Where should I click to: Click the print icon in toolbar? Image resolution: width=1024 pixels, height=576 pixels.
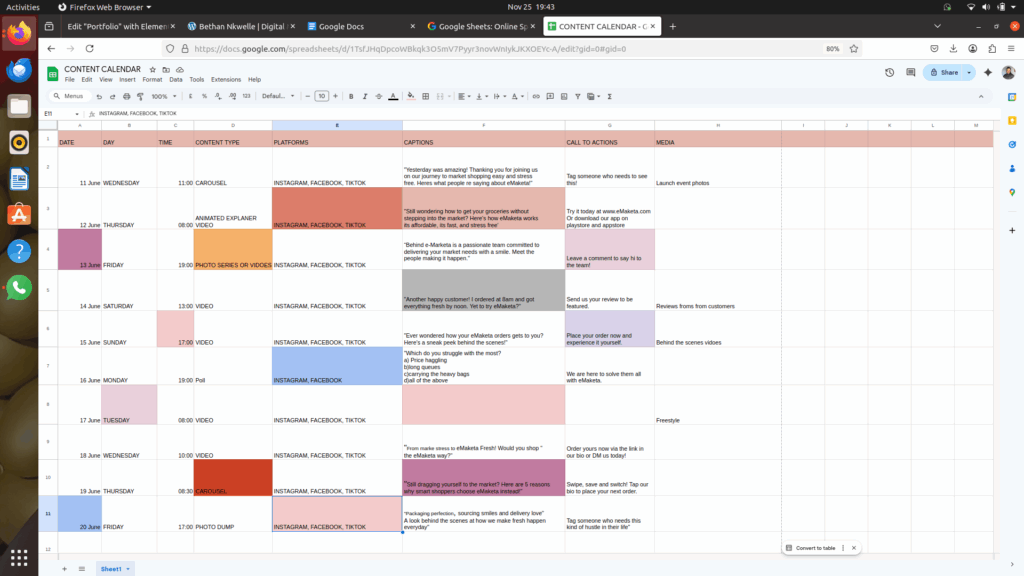pyautogui.click(x=126, y=96)
